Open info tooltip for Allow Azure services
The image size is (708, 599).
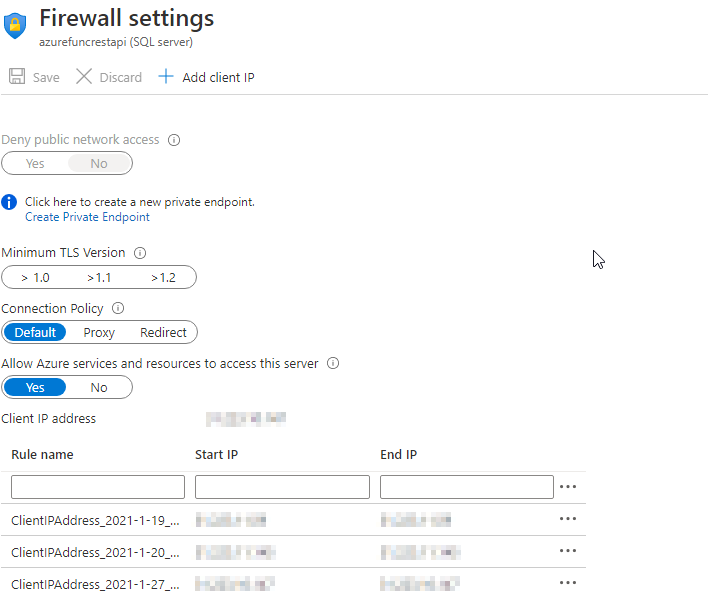[333, 363]
